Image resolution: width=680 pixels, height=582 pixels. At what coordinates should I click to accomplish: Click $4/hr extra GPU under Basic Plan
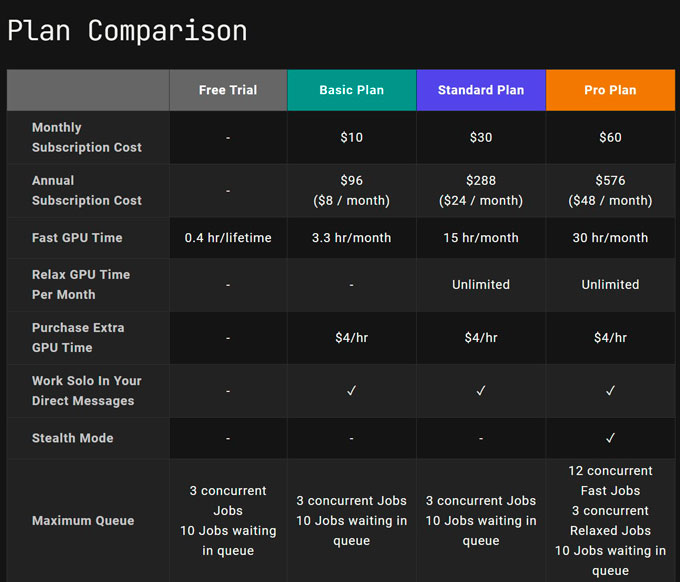tap(352, 337)
